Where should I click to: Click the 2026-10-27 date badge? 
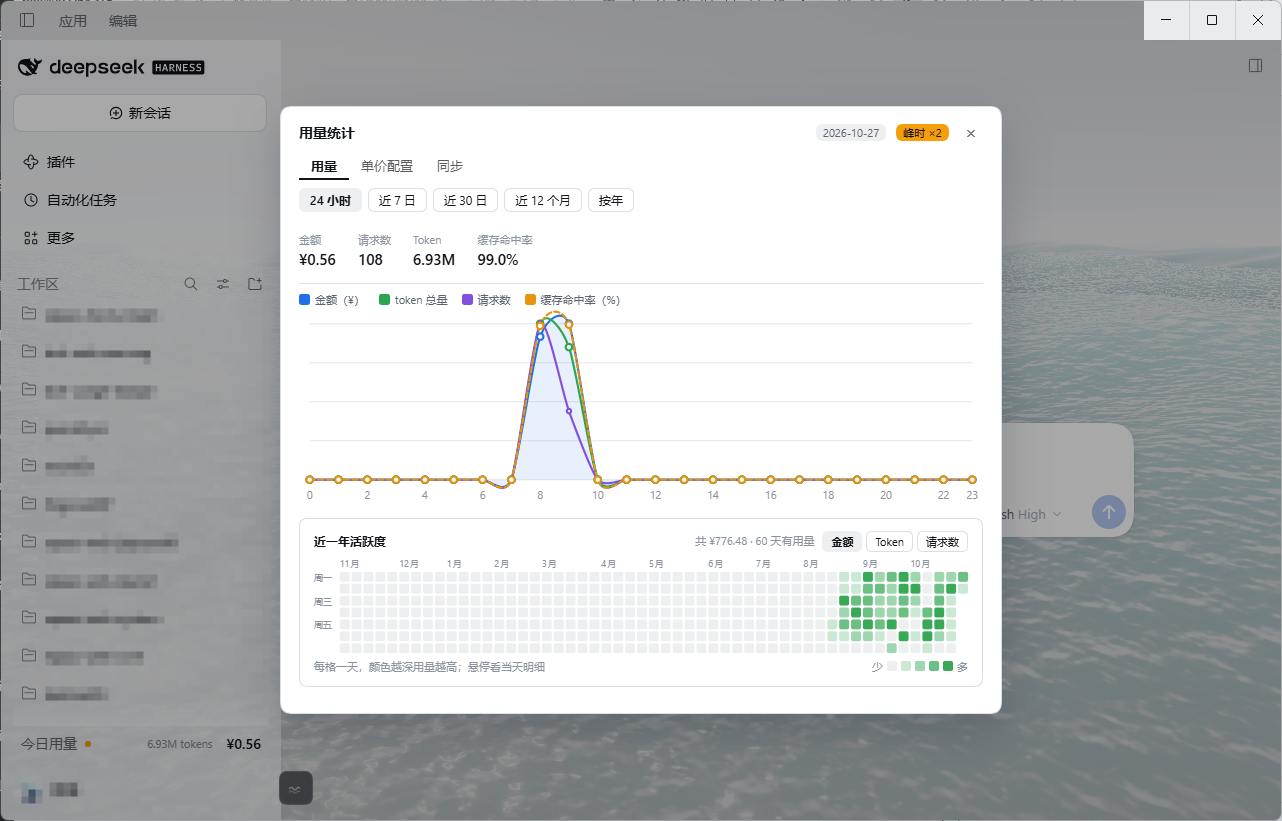pos(851,133)
